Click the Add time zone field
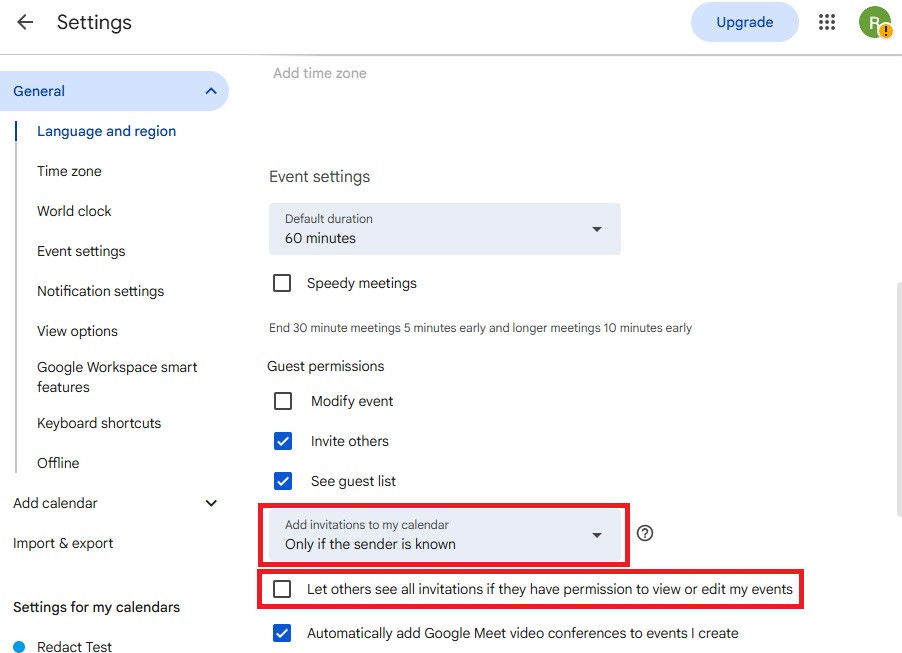Image resolution: width=902 pixels, height=653 pixels. tap(319, 73)
